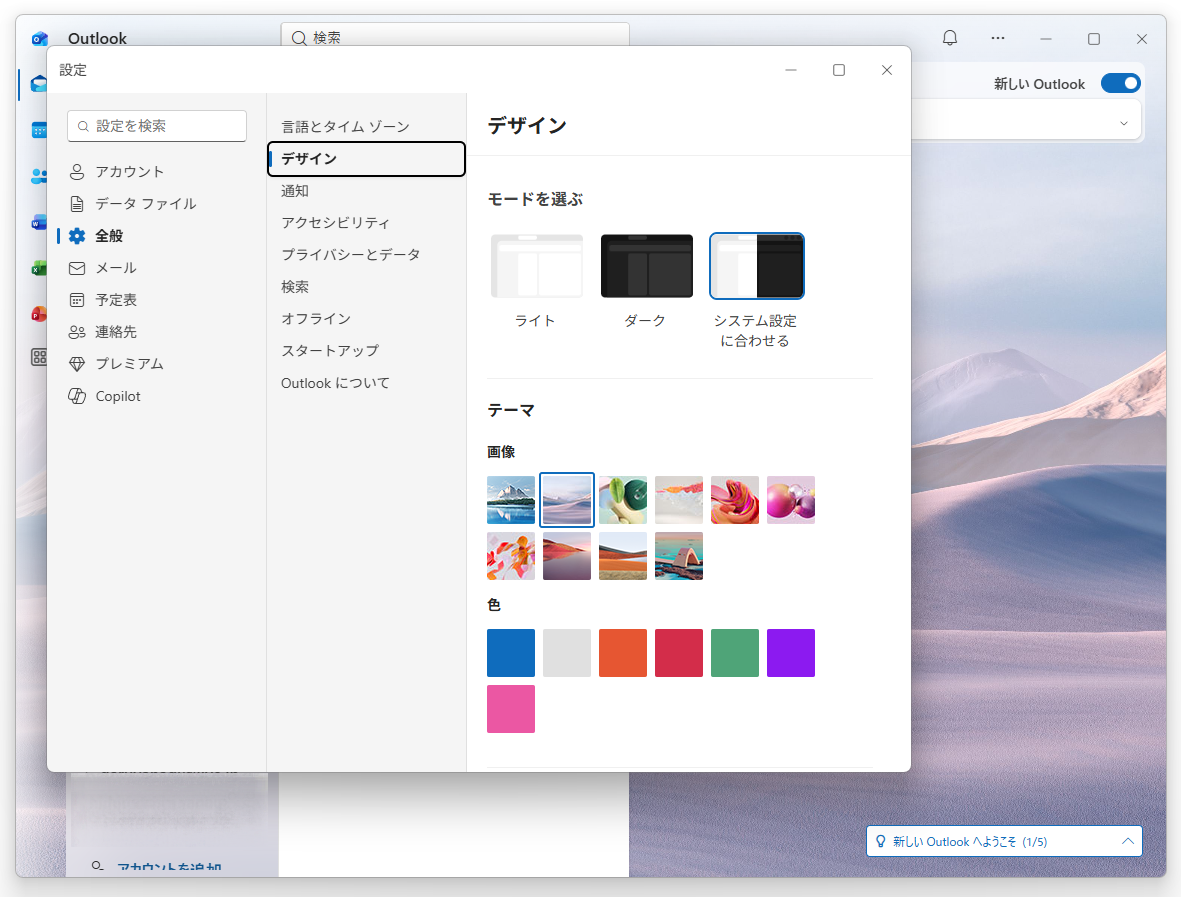Select the pink spheres theme image

click(791, 499)
